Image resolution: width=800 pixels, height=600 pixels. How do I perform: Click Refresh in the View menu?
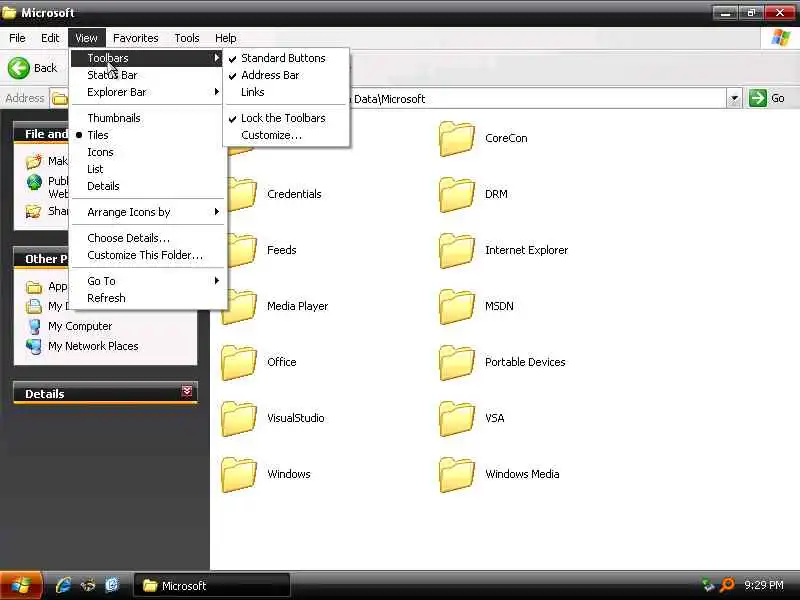tap(148, 298)
